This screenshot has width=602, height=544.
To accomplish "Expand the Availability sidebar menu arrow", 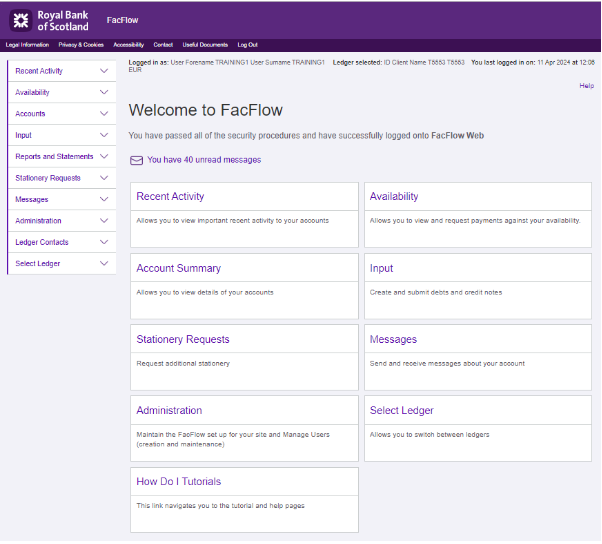I will pyautogui.click(x=104, y=92).
